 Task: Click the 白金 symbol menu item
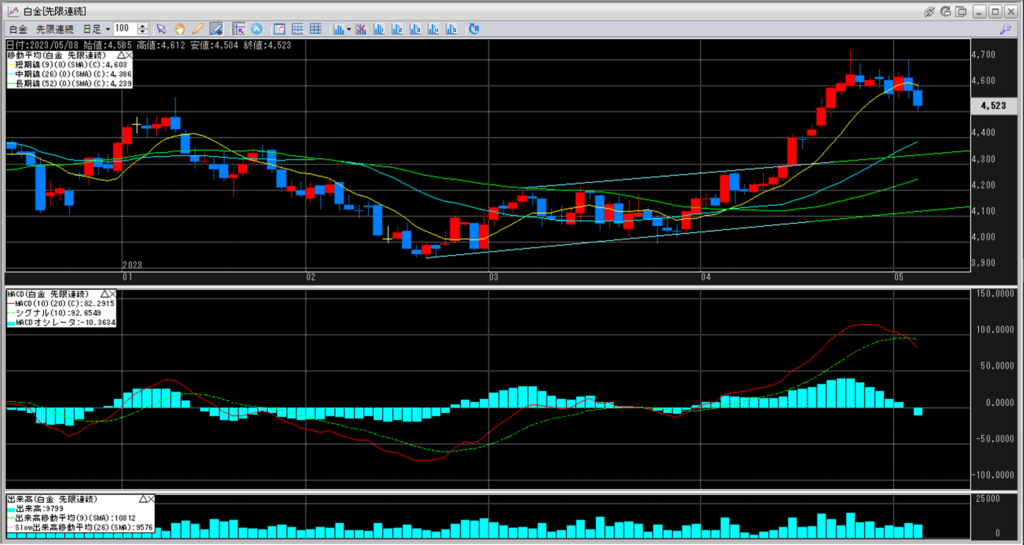click(x=16, y=29)
